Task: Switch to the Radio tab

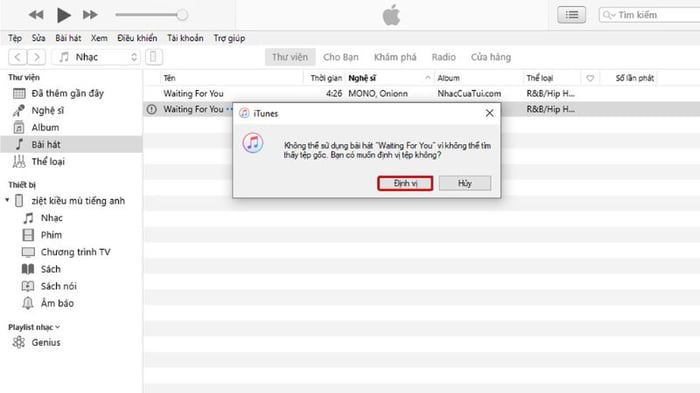Action: (443, 57)
